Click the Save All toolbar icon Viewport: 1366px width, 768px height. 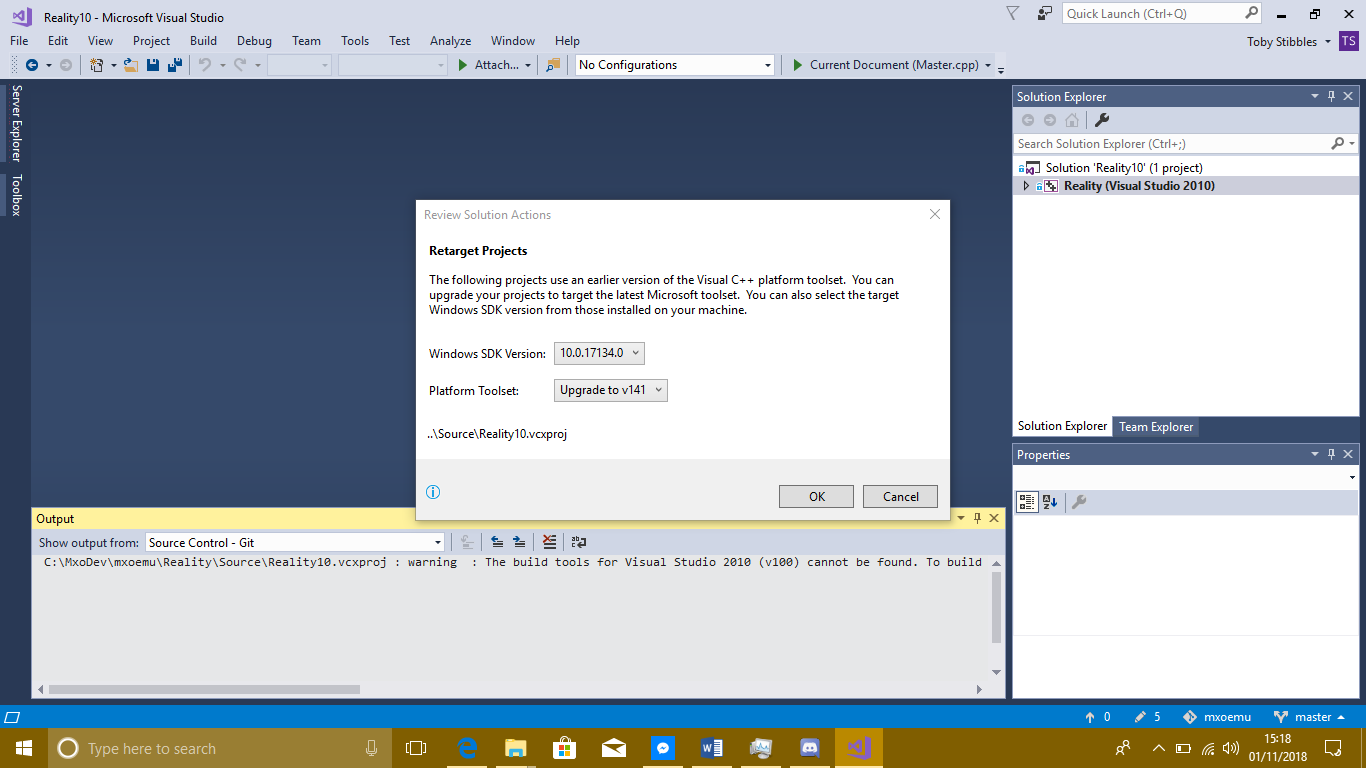175,65
